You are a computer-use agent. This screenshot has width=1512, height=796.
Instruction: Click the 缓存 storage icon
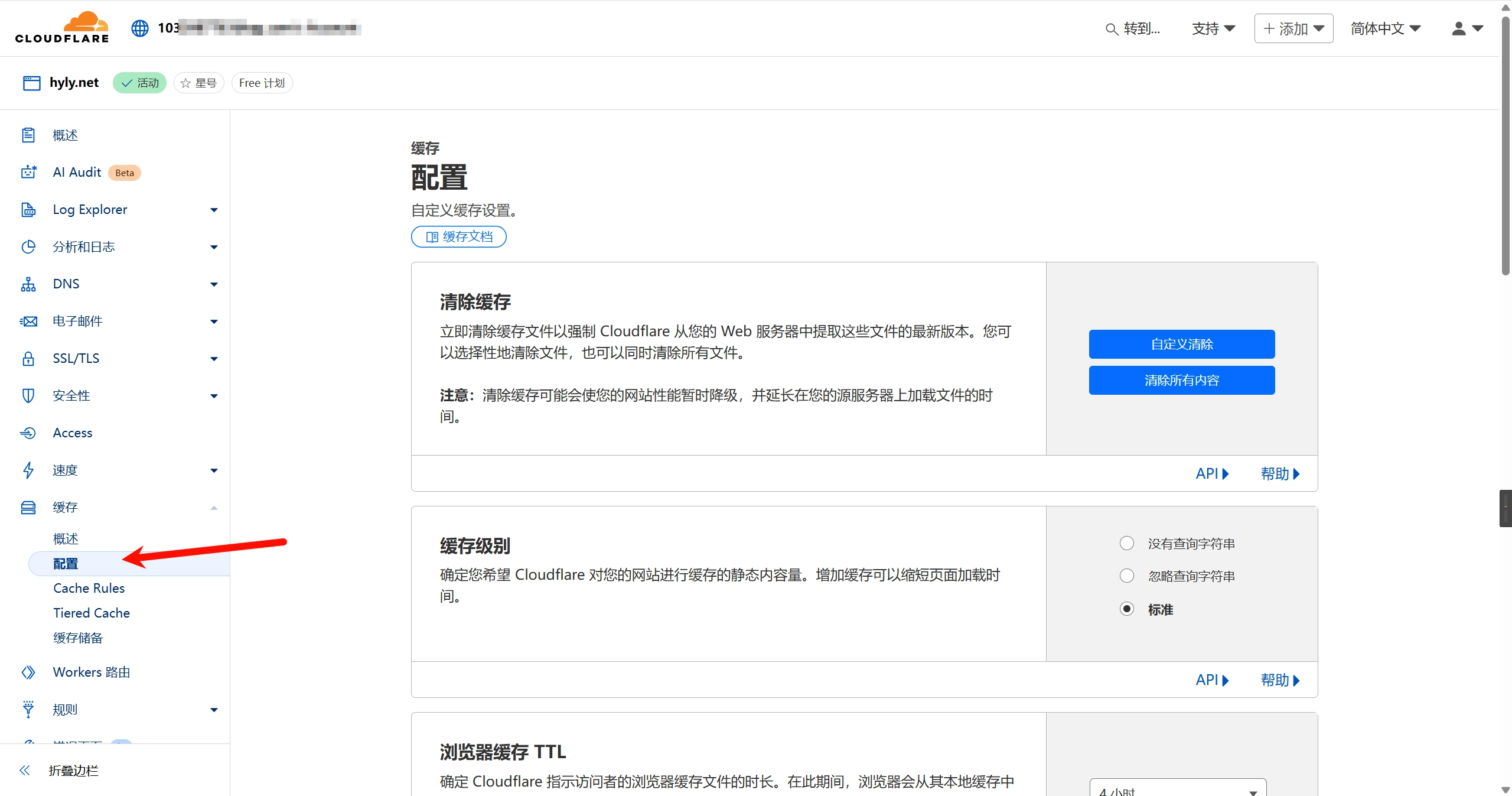(x=28, y=507)
